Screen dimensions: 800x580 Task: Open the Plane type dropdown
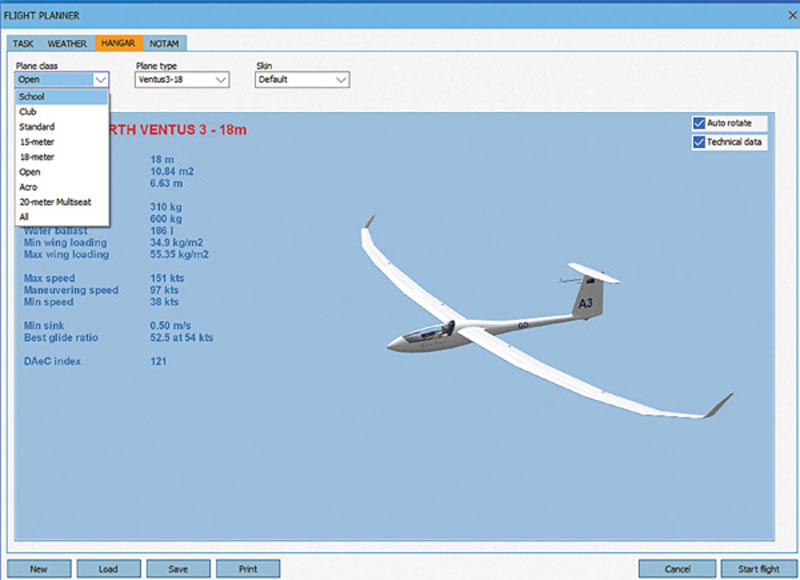[218, 80]
